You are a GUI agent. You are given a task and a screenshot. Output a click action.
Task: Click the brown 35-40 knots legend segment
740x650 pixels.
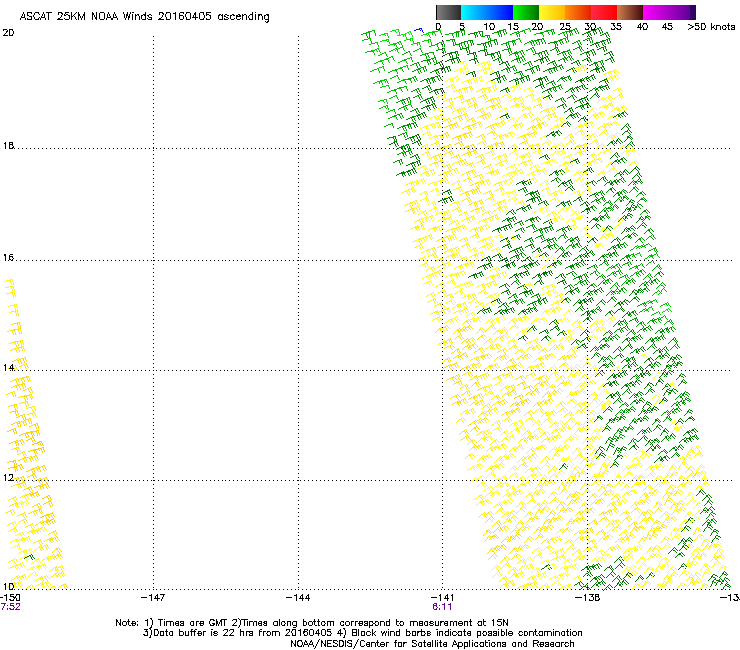630,12
